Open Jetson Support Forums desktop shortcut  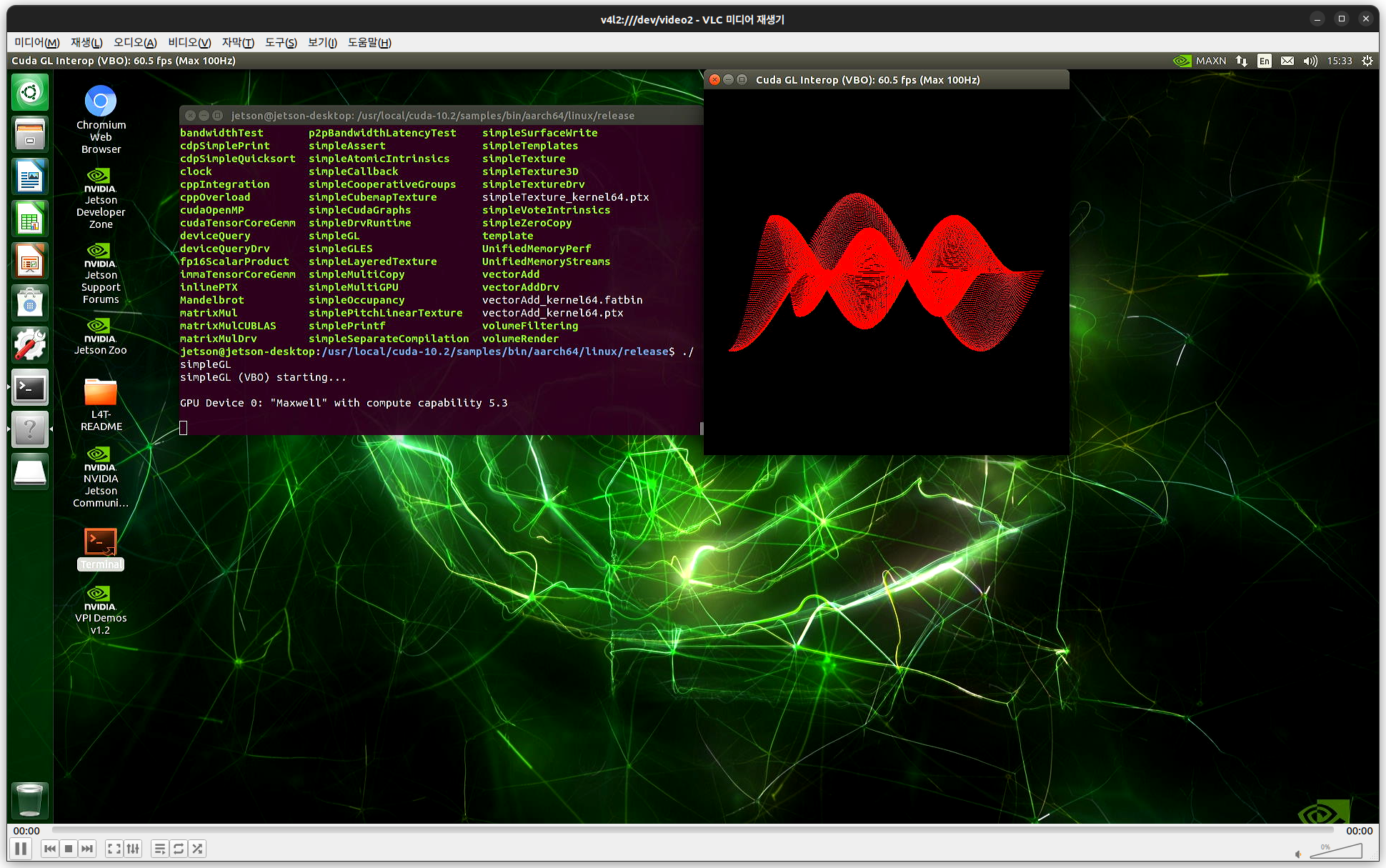point(101,274)
